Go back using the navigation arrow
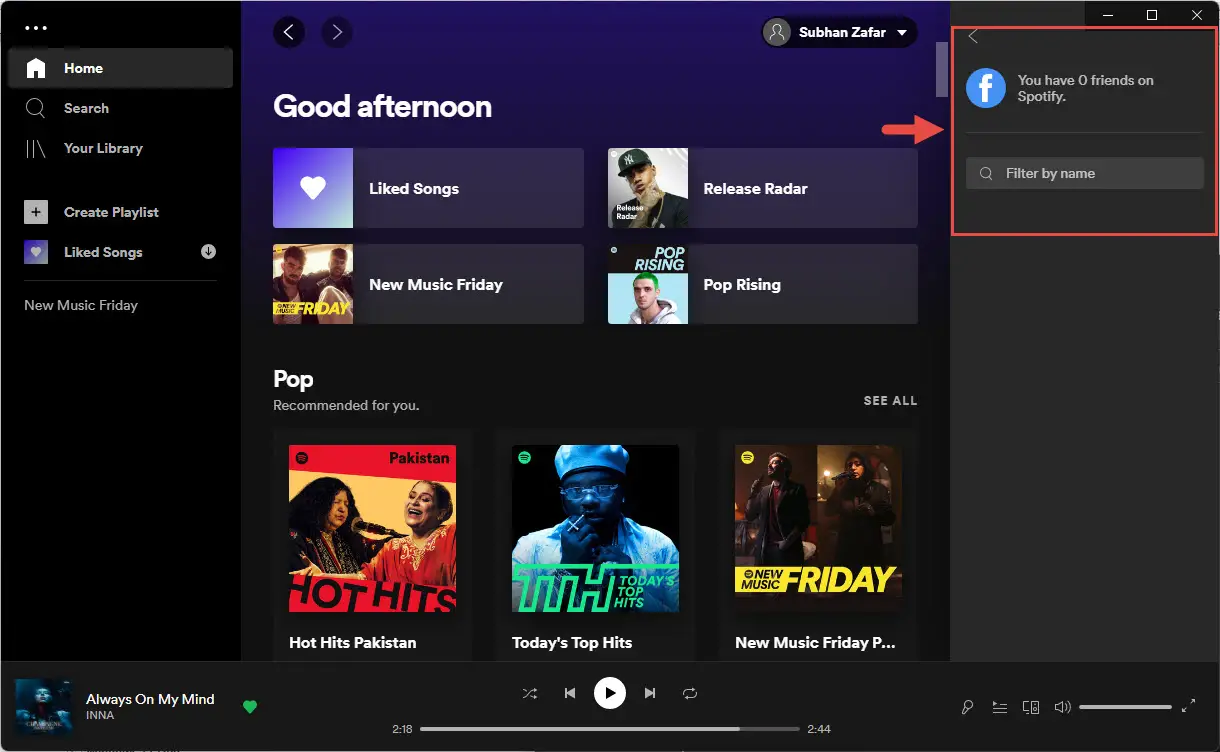Screen dimensions: 1220x752 coord(289,32)
